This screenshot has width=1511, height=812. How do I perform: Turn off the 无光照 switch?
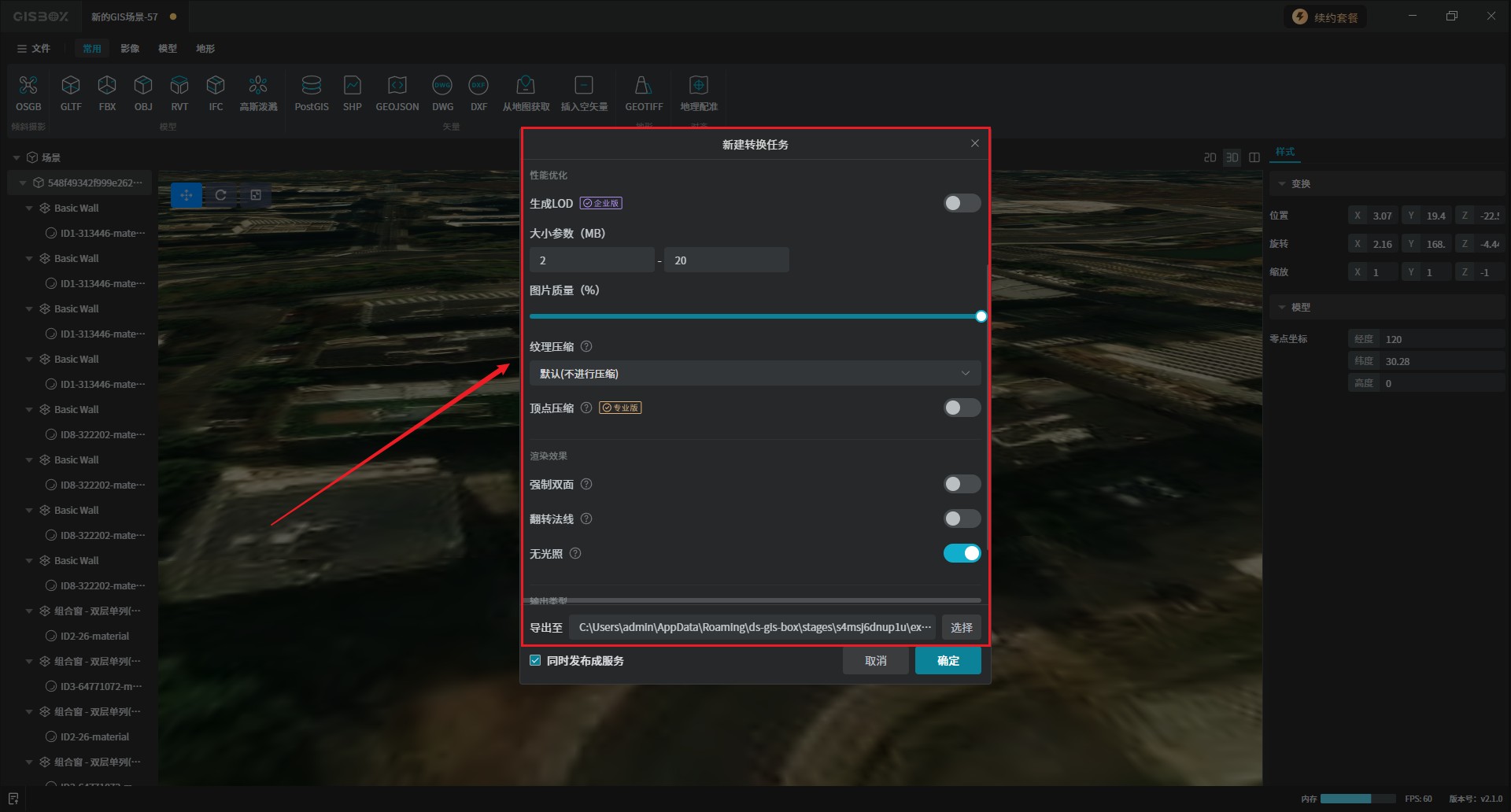[x=962, y=553]
